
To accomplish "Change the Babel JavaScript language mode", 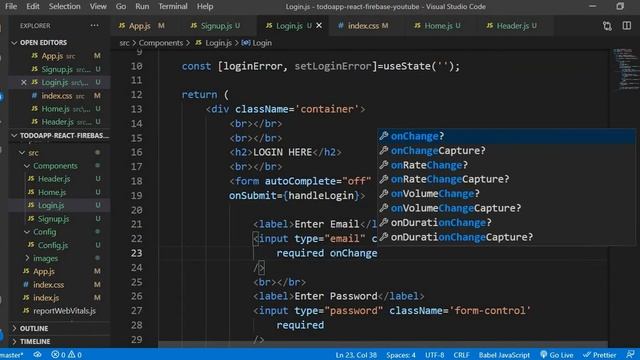I will (x=504, y=355).
